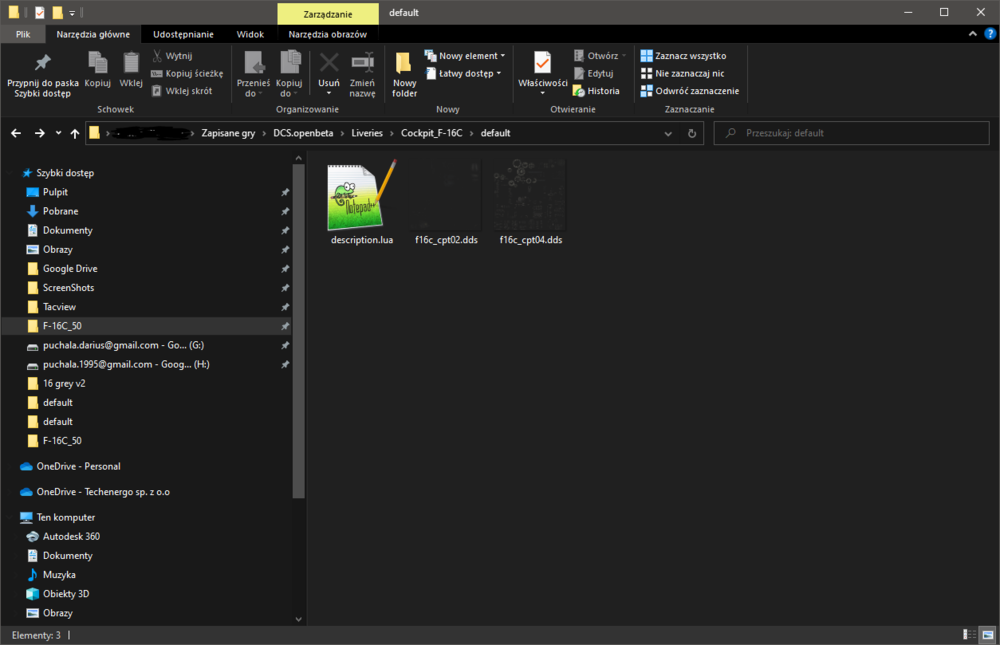
Task: Go up one folder level
Action: click(75, 133)
